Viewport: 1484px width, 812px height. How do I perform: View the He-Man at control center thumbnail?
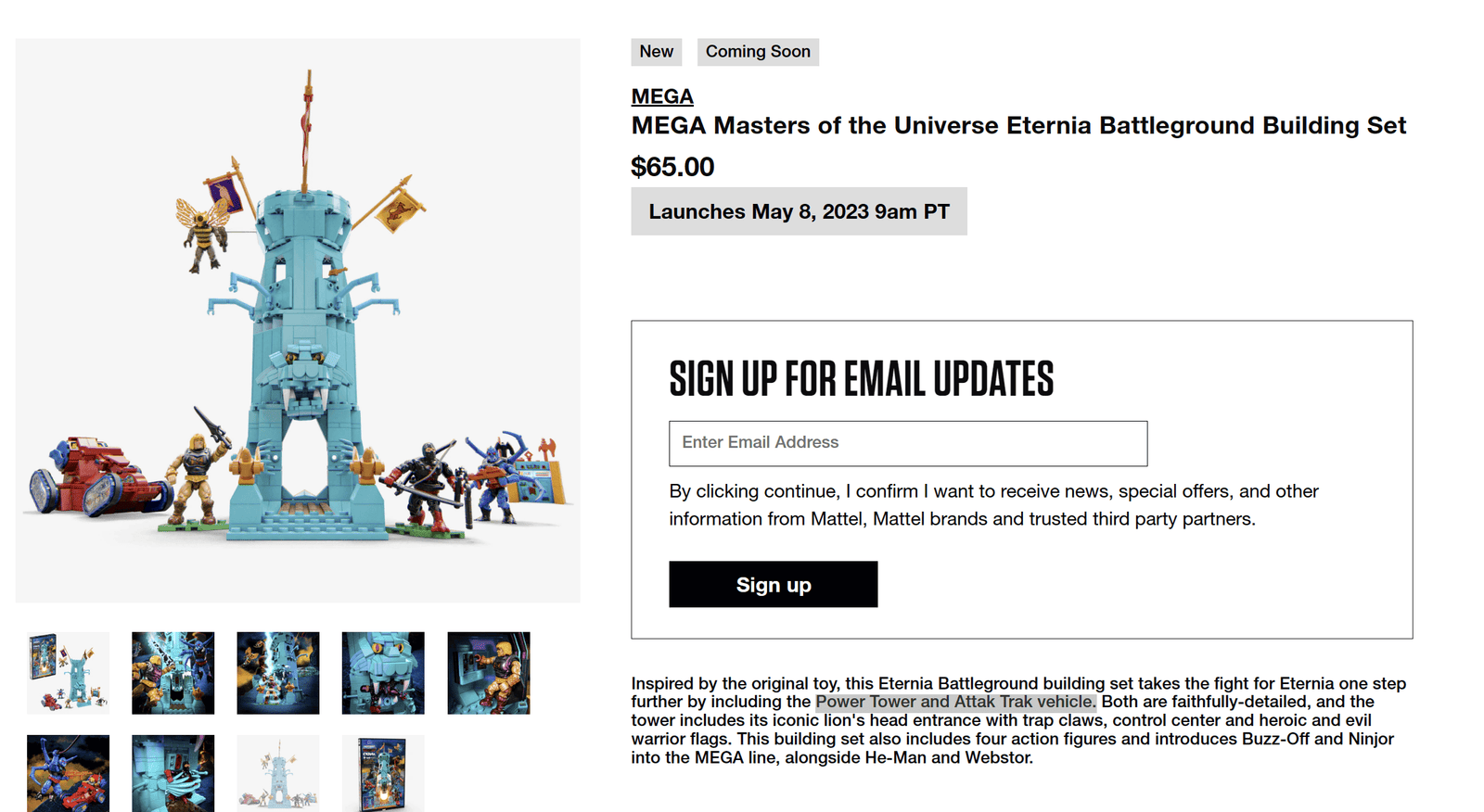tap(489, 674)
